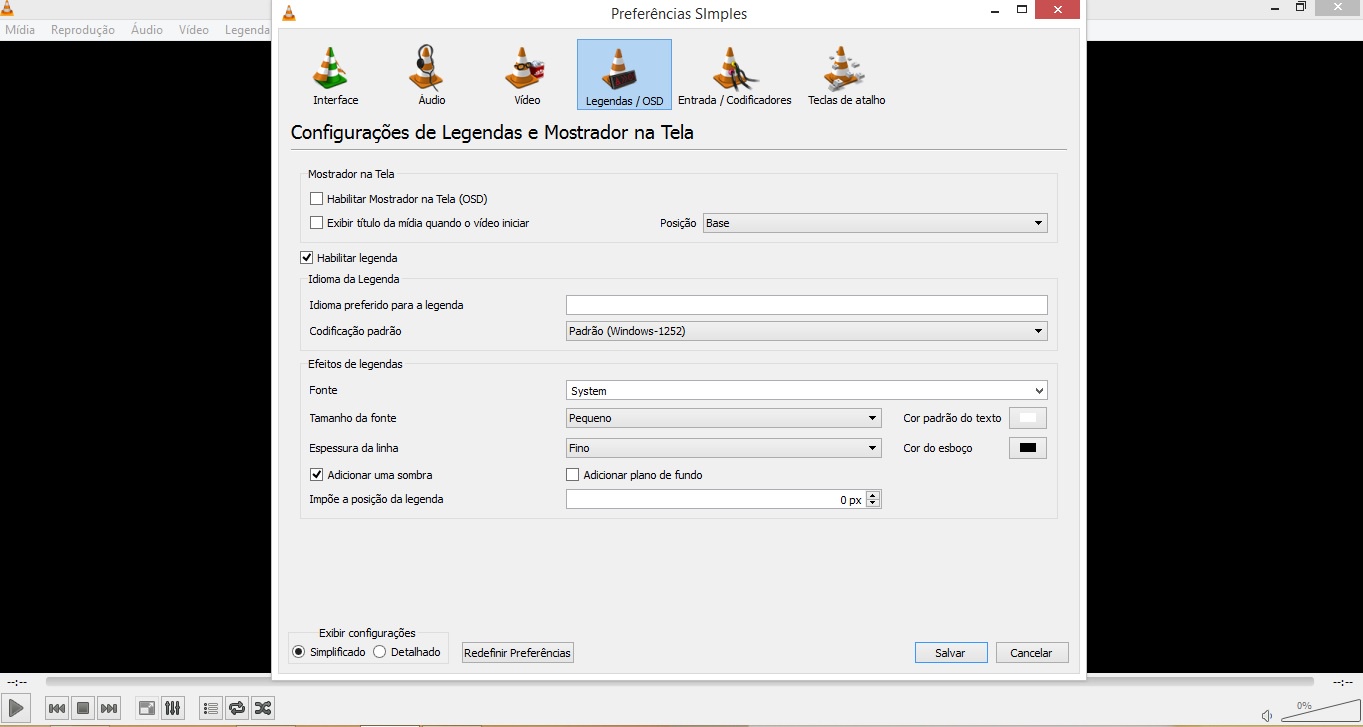Click the Redefinir Preferências button
The width and height of the screenshot is (1363, 727).
(517, 653)
